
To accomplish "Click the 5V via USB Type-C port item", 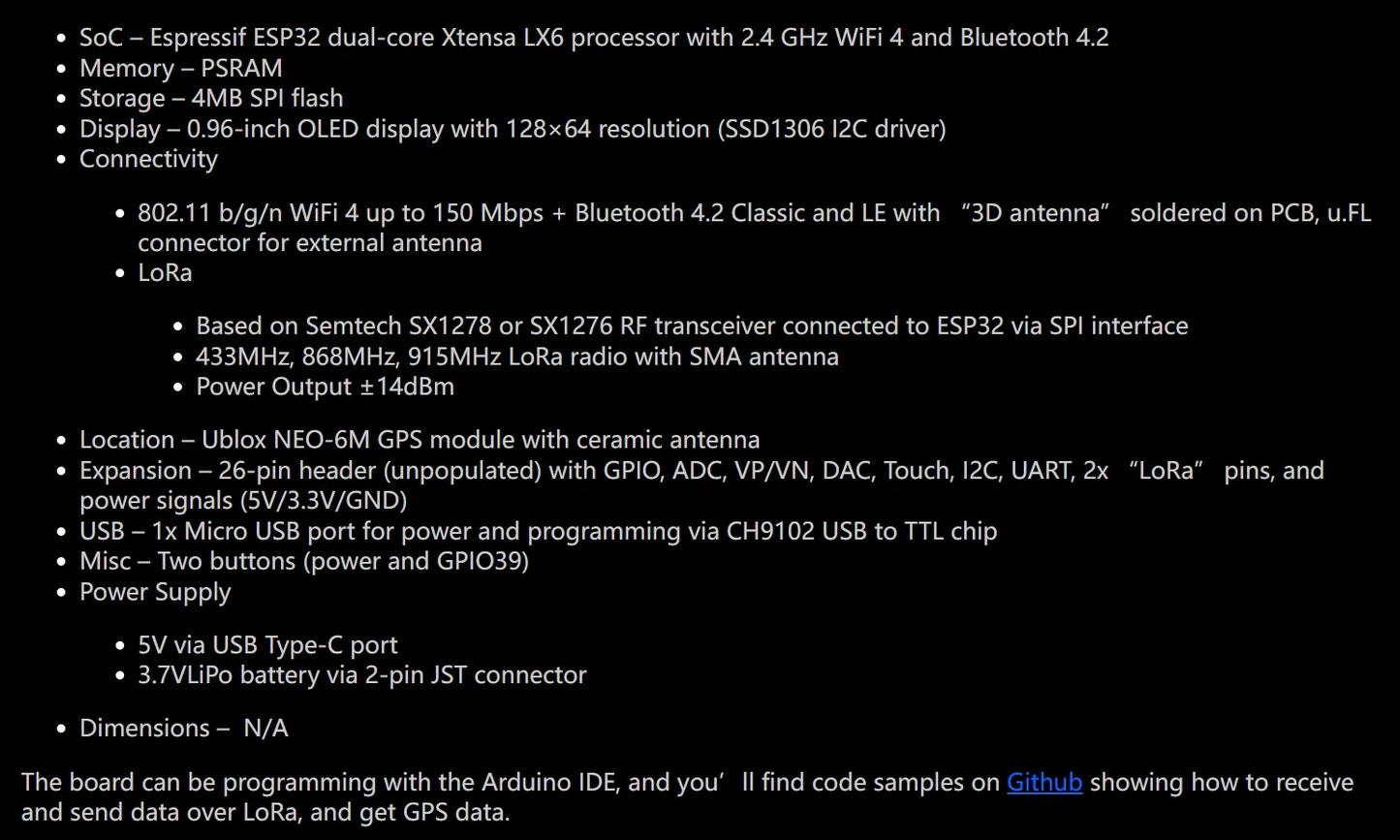I will pos(267,645).
